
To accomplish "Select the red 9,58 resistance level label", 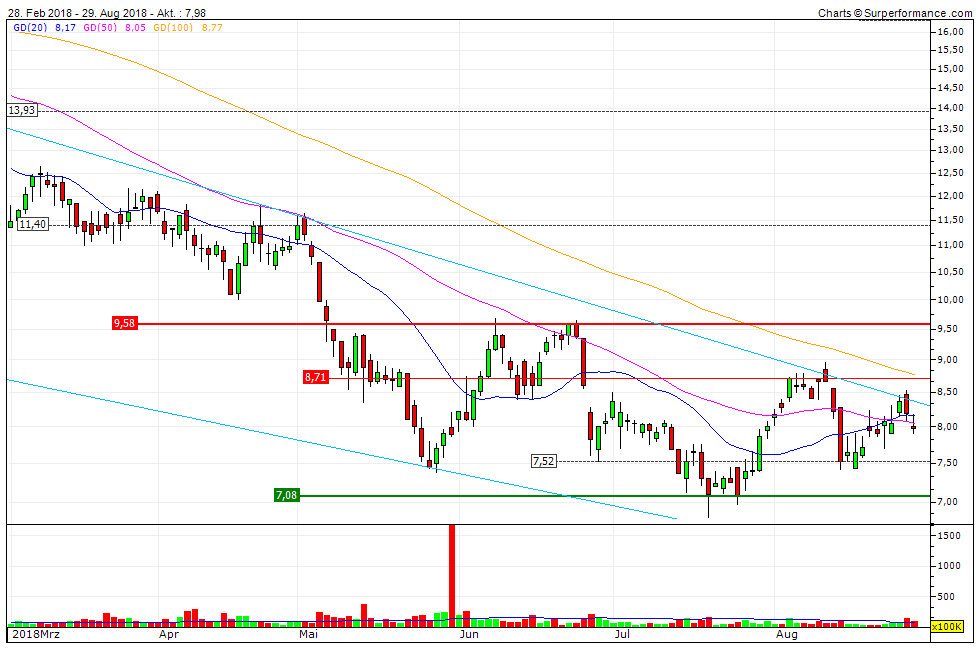I will point(124,323).
